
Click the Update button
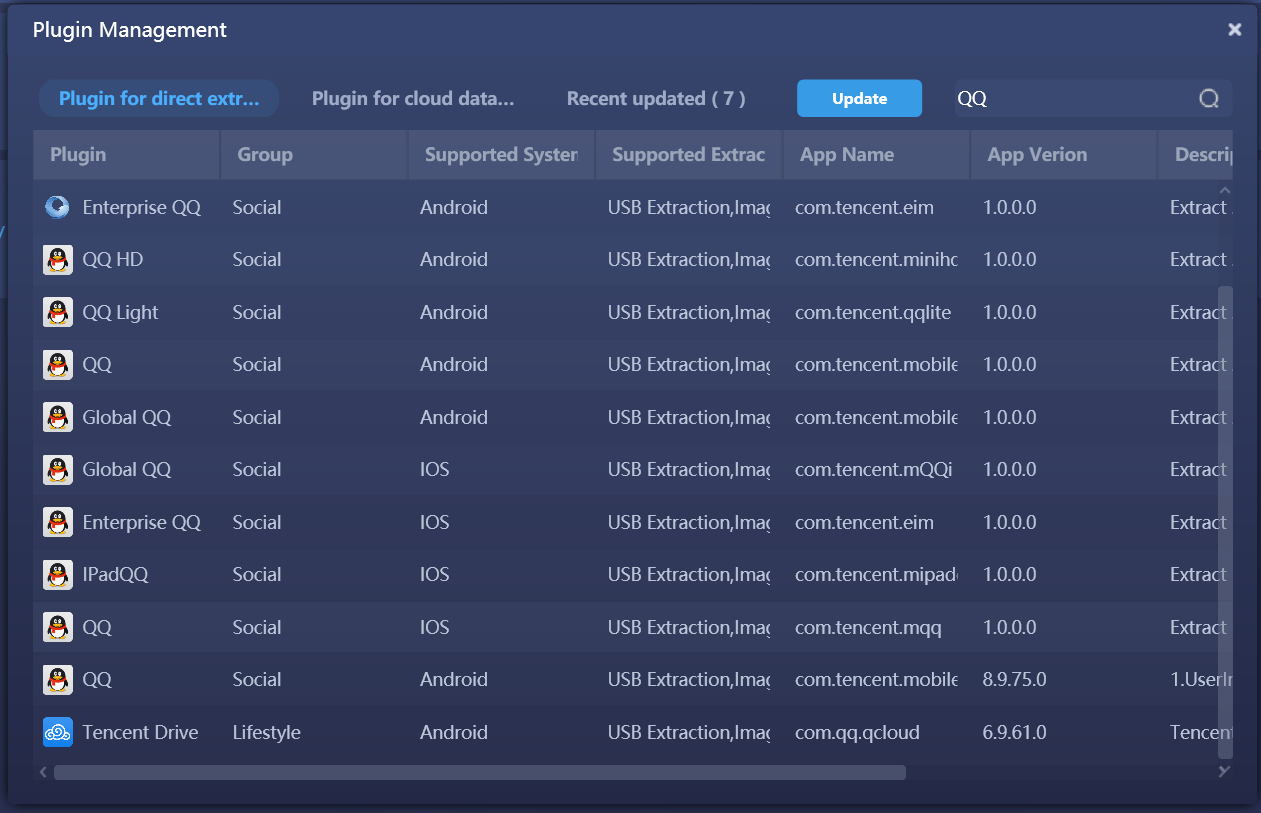pos(860,99)
